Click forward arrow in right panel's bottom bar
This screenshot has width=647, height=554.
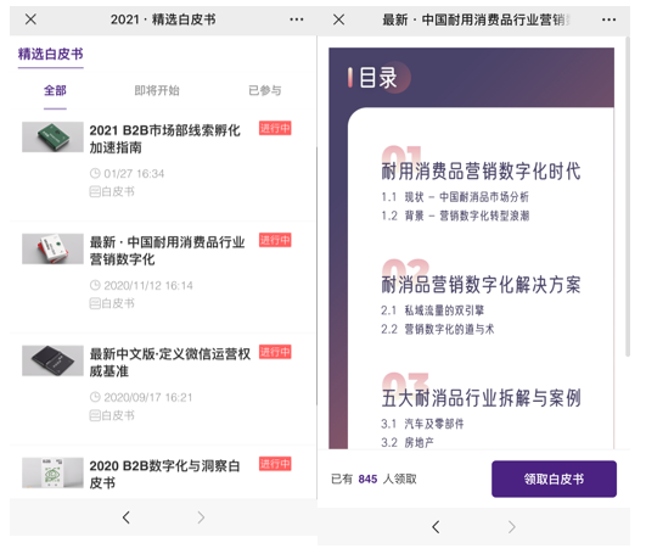[511, 526]
